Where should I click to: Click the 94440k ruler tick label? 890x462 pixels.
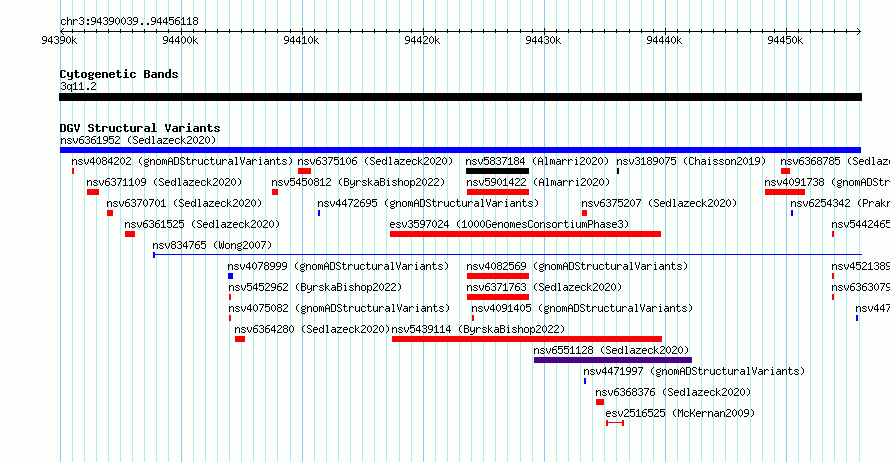coord(664,40)
